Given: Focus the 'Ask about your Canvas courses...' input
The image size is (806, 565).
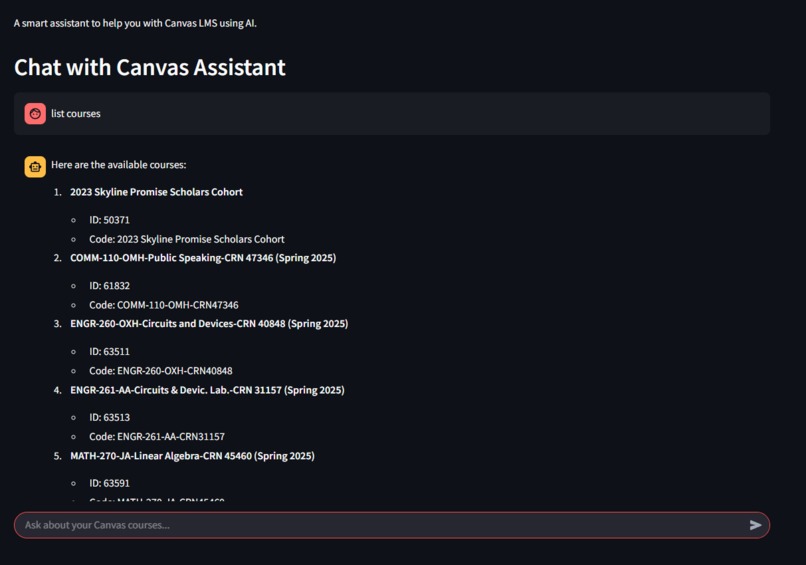Looking at the screenshot, I should tap(392, 525).
